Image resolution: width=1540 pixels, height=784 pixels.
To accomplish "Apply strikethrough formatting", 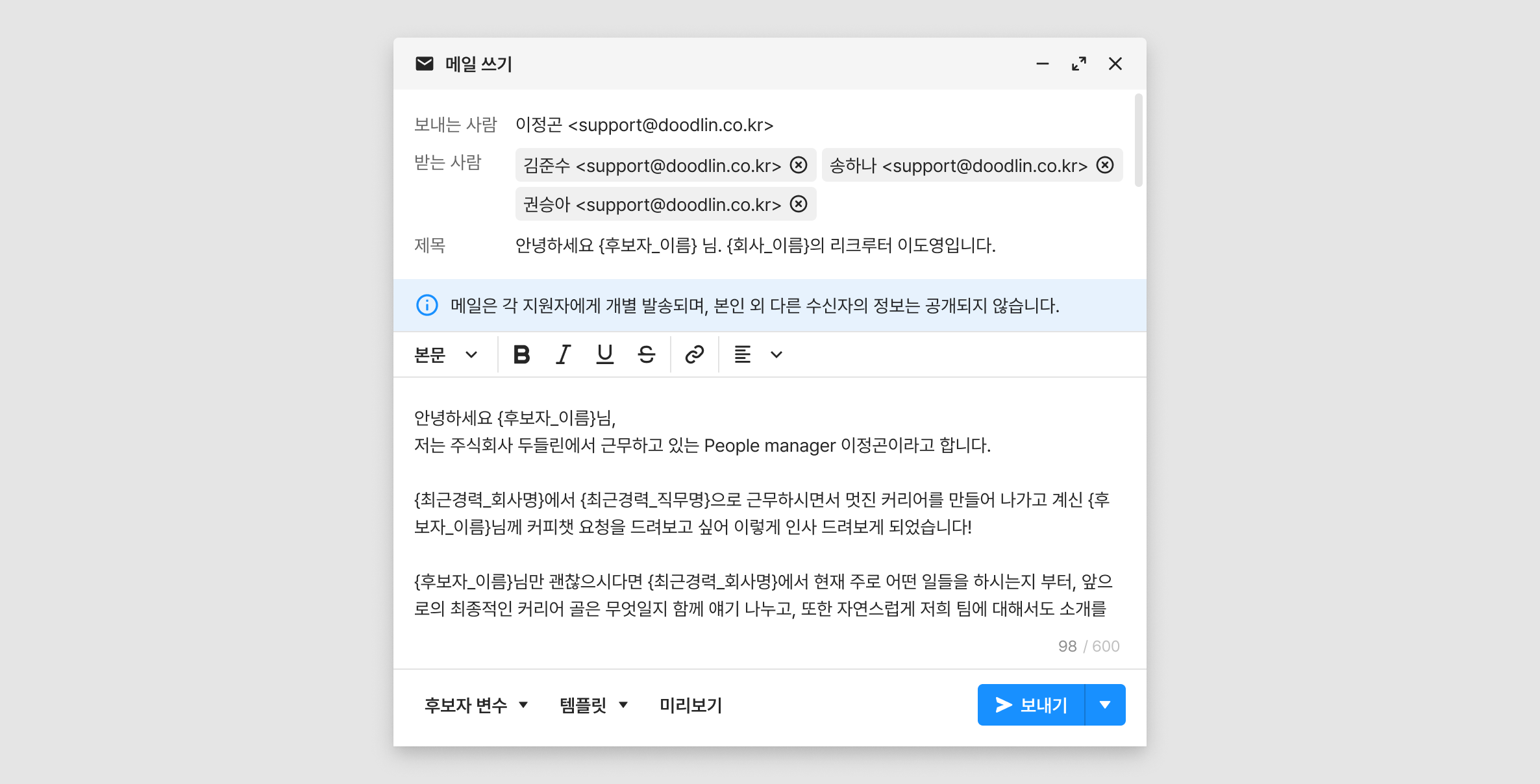I will pos(647,354).
